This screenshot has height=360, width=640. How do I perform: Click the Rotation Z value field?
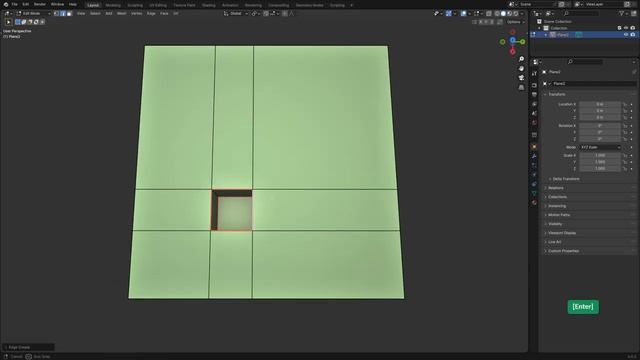pyautogui.click(x=600, y=139)
